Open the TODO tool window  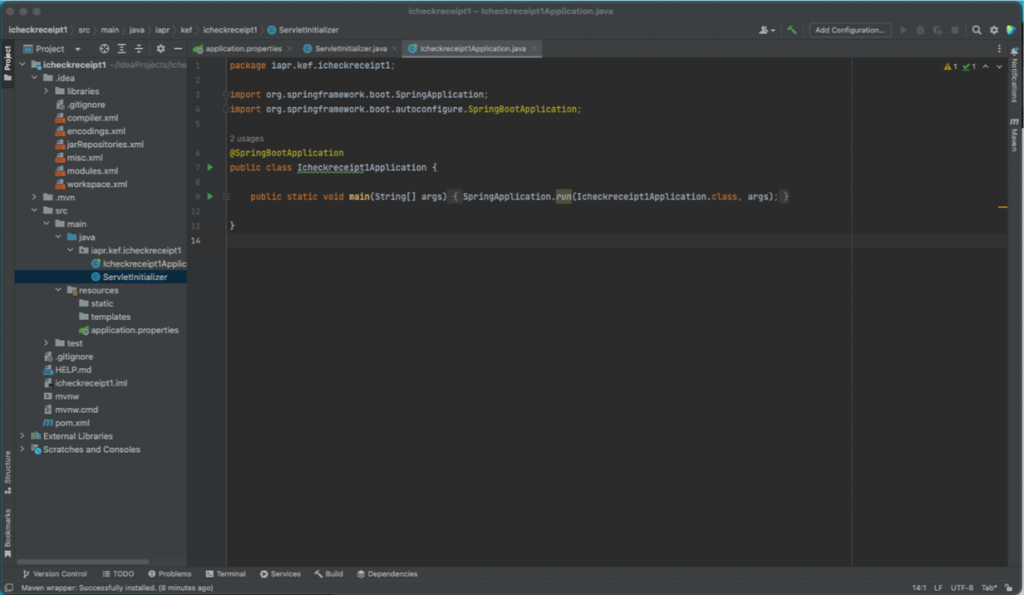118,574
